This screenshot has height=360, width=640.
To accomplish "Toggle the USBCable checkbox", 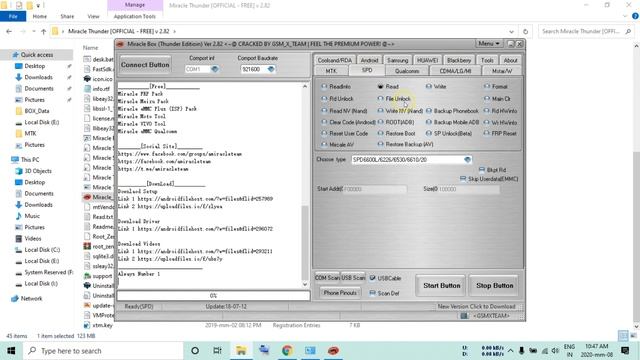I will click(x=372, y=278).
